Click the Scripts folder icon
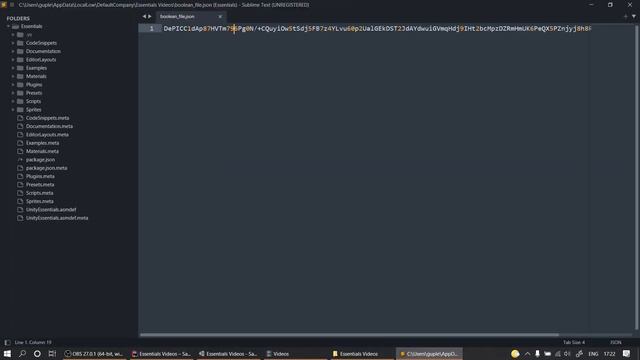 pyautogui.click(x=20, y=101)
